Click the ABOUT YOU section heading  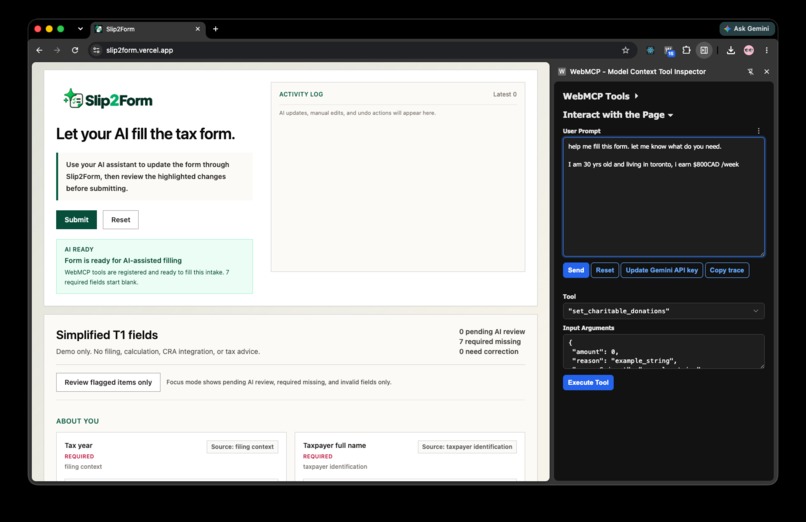point(78,421)
